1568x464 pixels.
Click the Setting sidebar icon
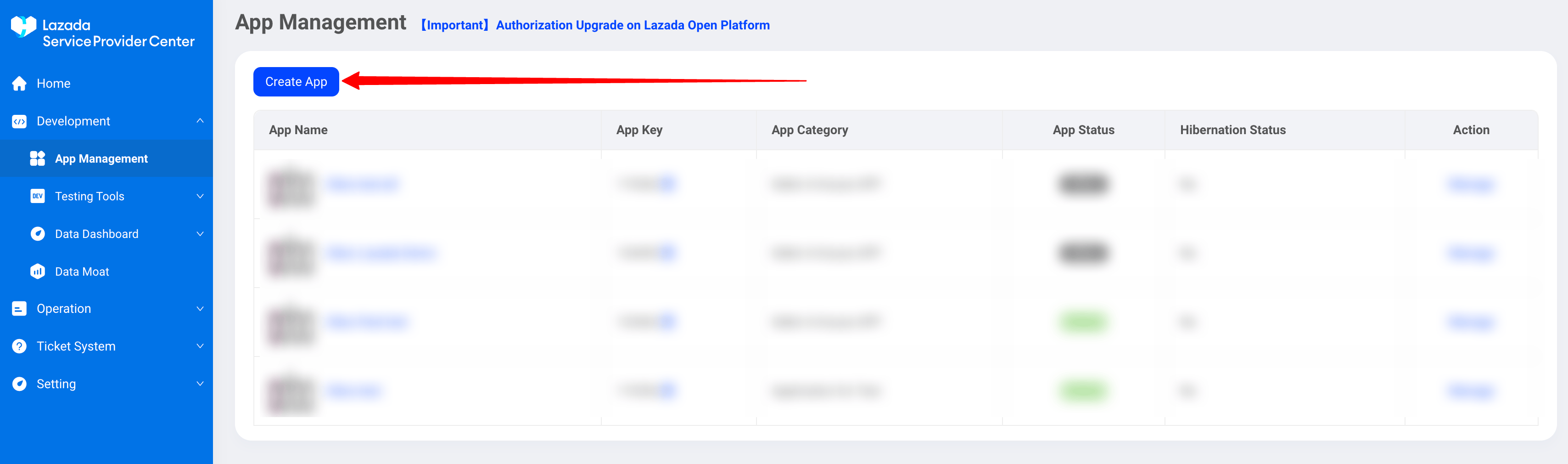click(19, 384)
